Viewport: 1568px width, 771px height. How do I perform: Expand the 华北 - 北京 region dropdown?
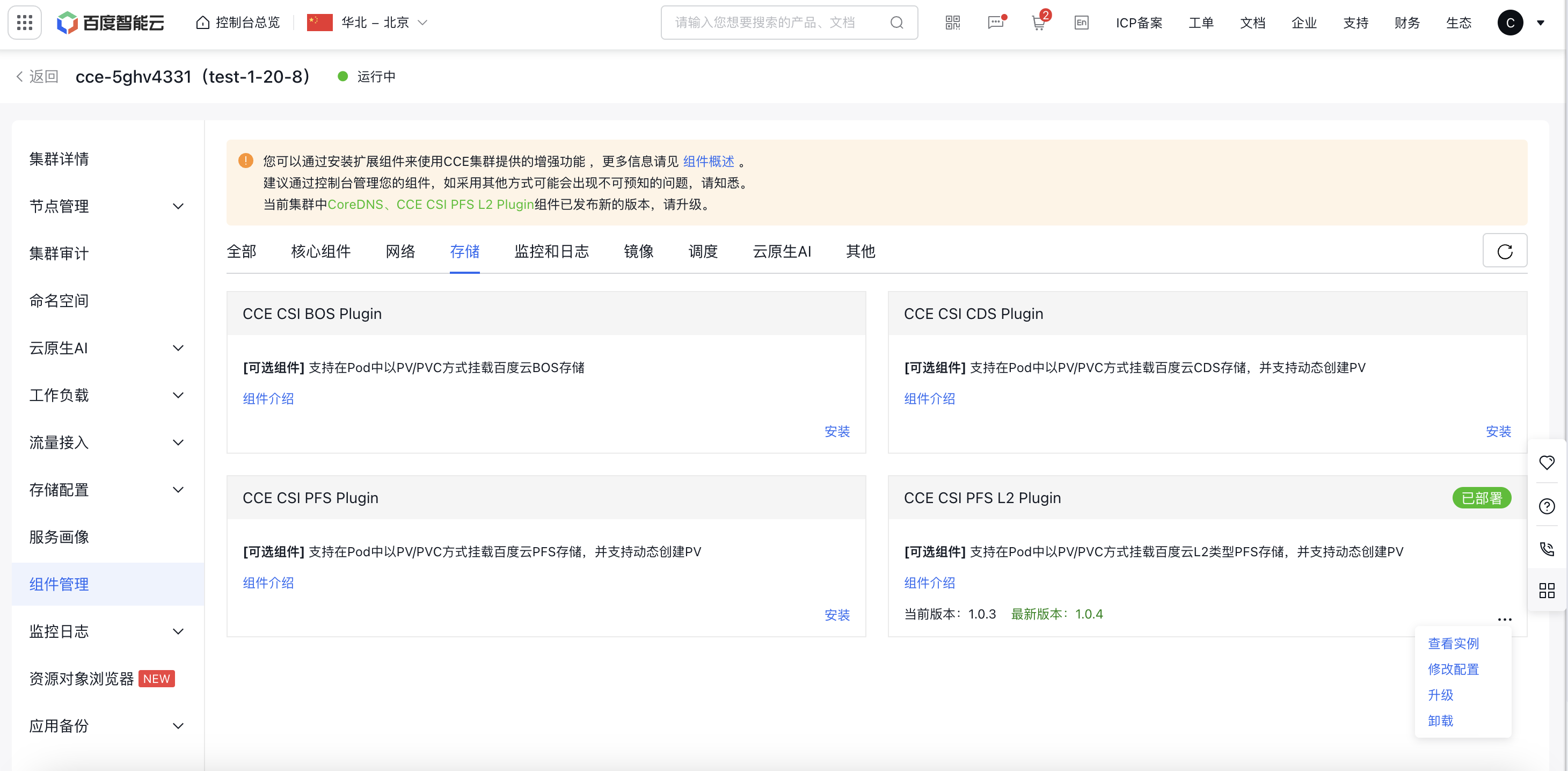click(x=368, y=23)
